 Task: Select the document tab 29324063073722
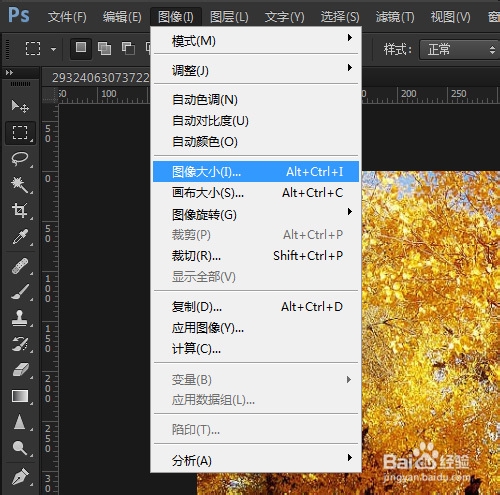pos(97,77)
